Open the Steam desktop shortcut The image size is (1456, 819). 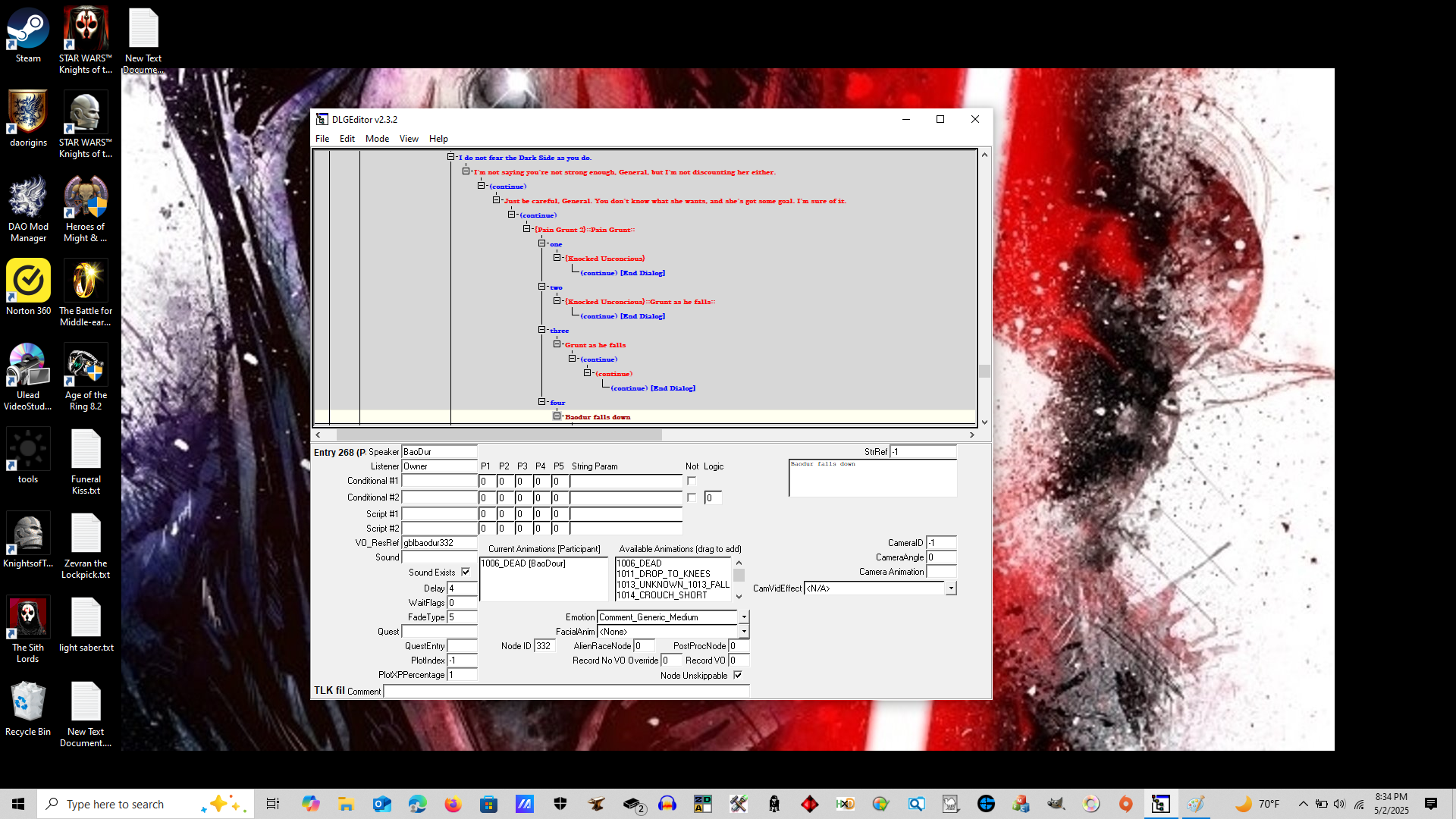coord(28,36)
